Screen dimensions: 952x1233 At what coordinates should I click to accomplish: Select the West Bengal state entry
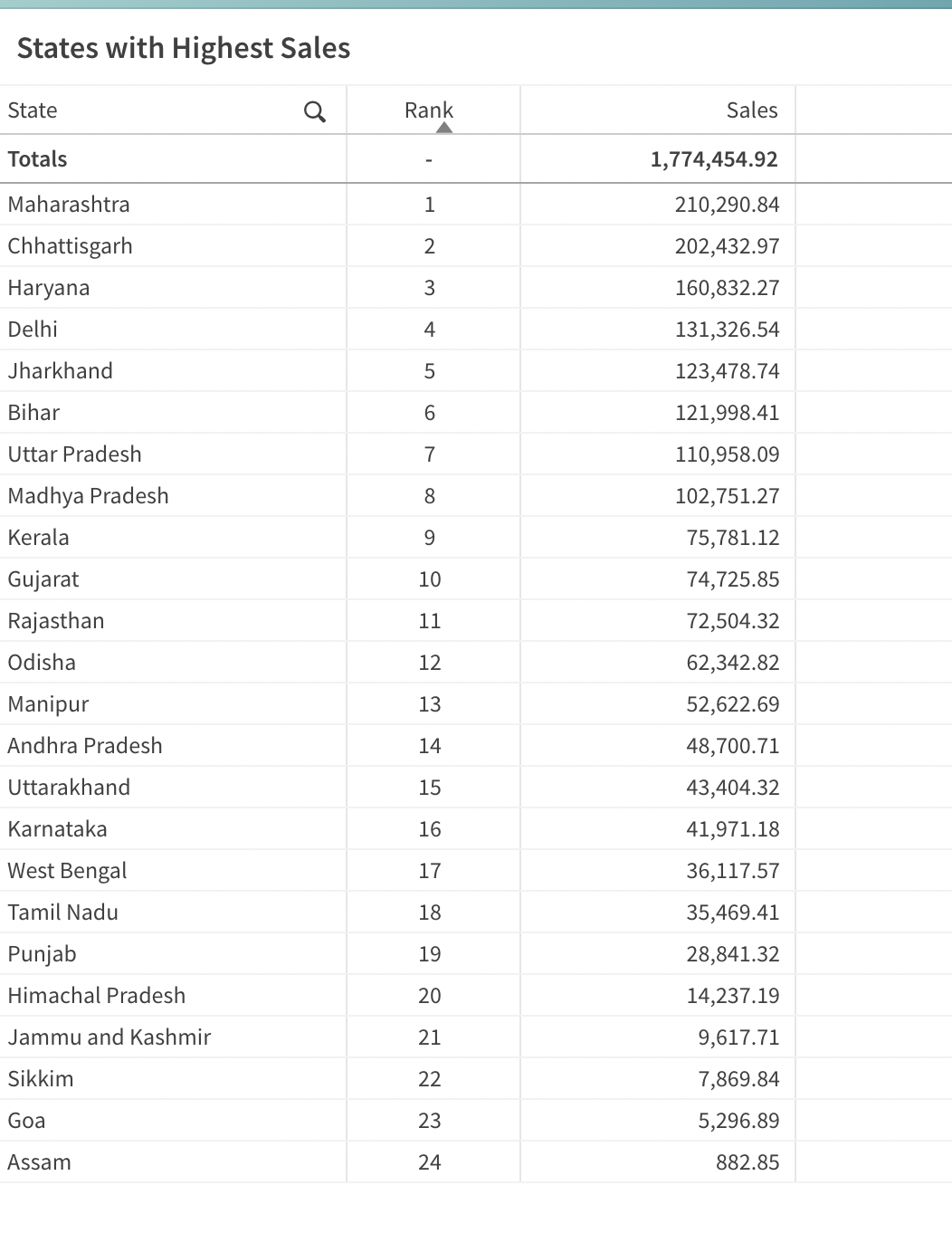pyautogui.click(x=67, y=870)
